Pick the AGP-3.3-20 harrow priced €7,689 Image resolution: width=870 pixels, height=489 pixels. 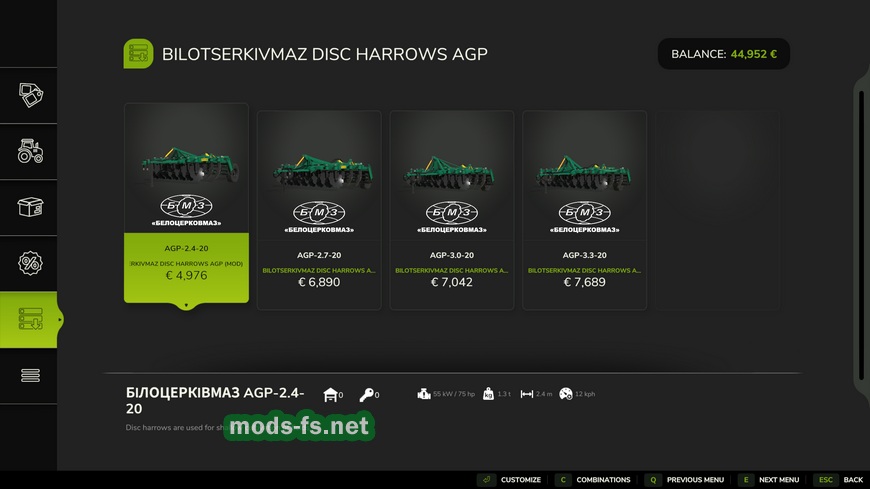click(x=584, y=210)
